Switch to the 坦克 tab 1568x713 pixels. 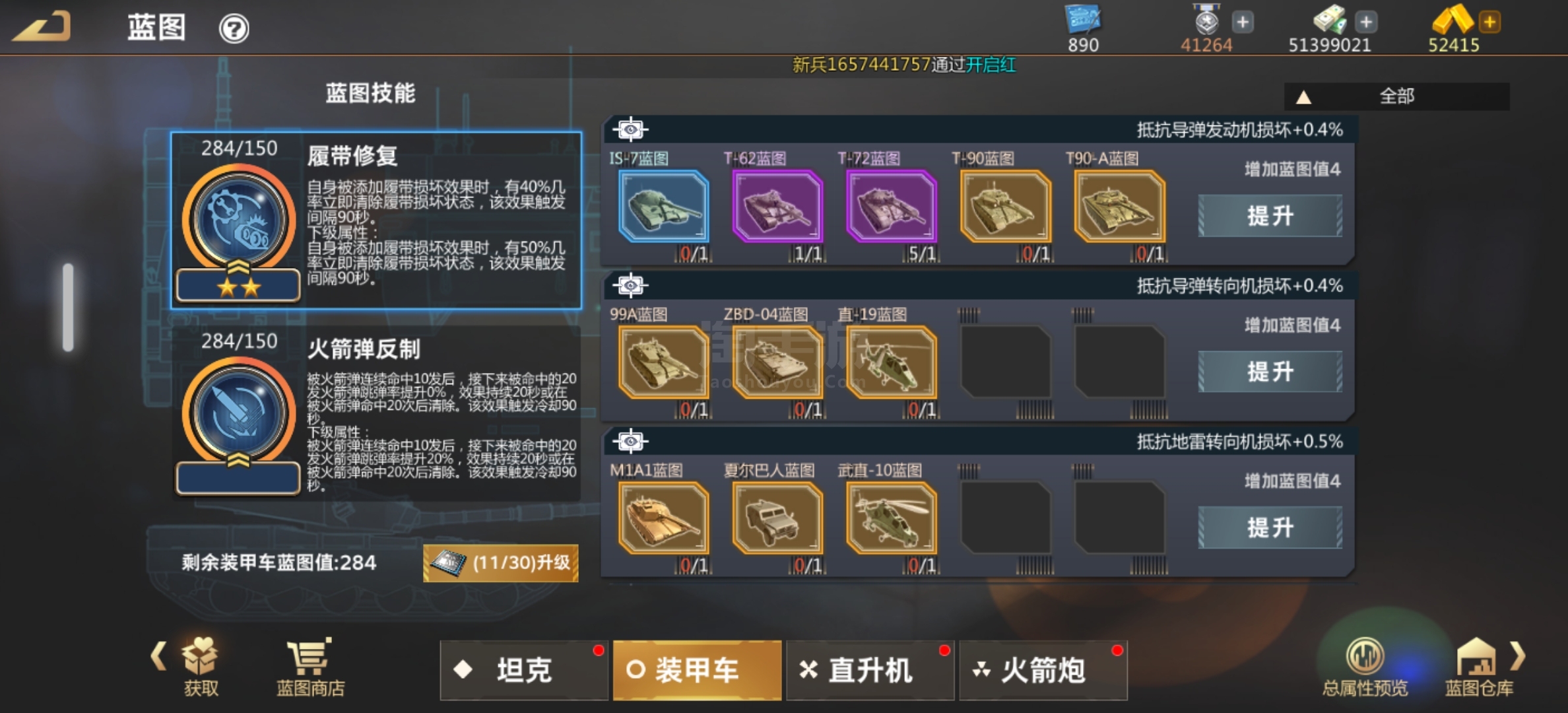[x=524, y=670]
